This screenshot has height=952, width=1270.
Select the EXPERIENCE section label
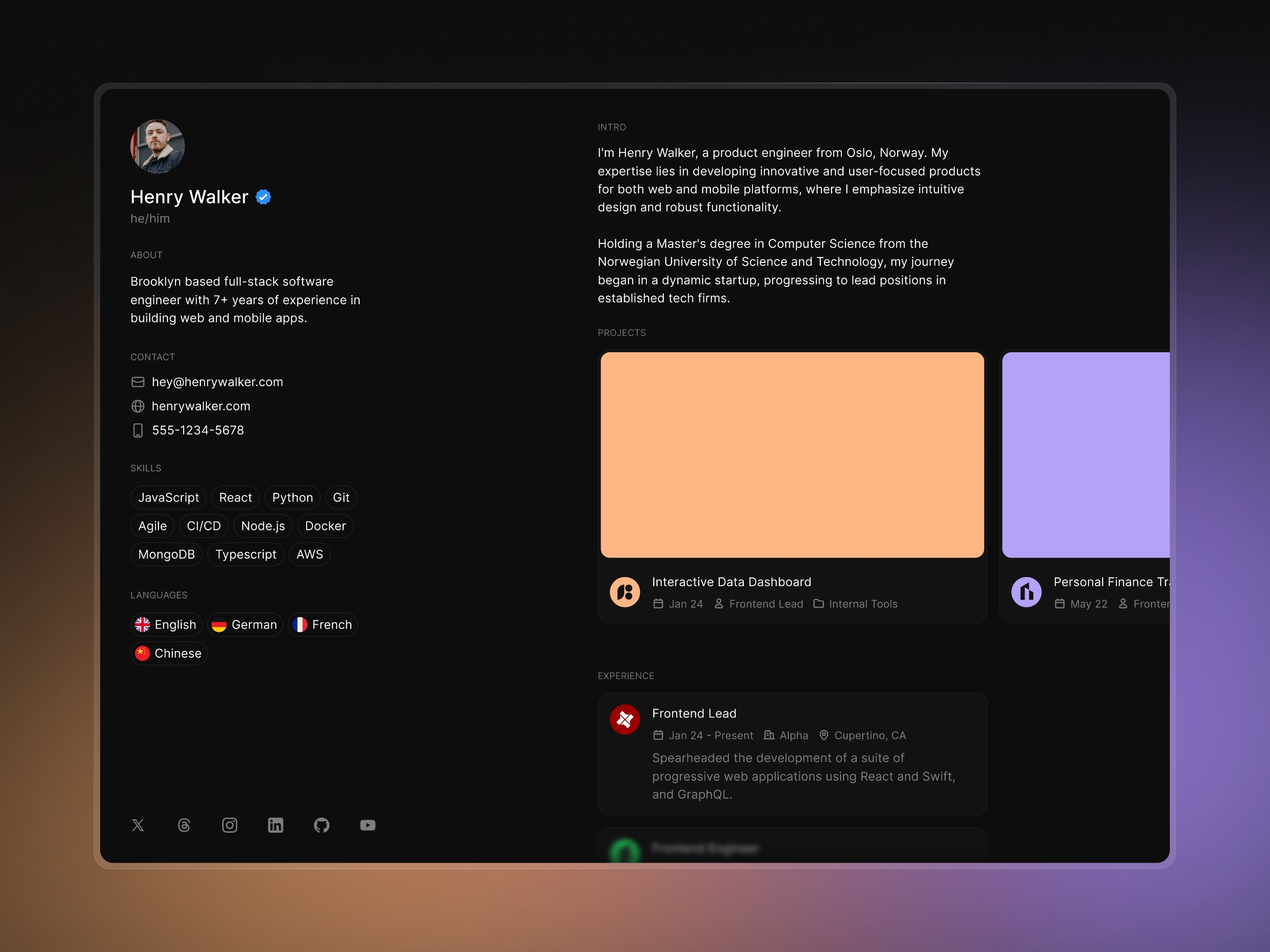tap(626, 675)
